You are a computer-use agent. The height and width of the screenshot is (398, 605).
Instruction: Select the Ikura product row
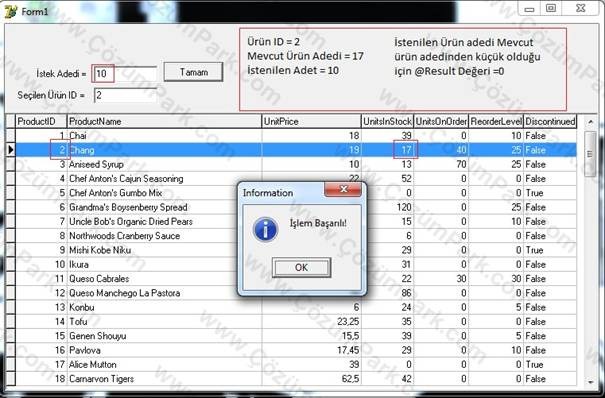296,264
